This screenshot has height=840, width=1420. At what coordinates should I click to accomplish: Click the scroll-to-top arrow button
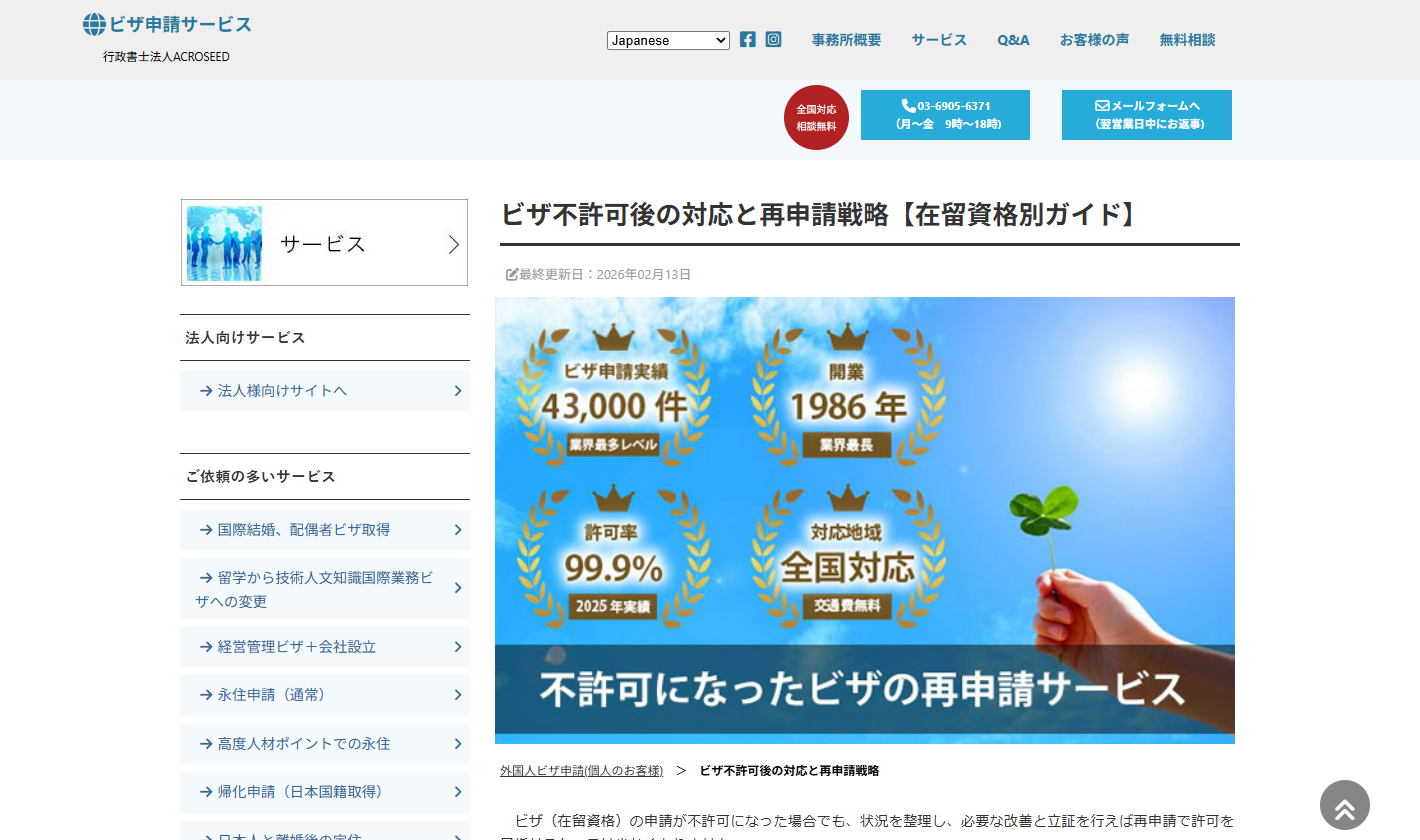tap(1344, 804)
